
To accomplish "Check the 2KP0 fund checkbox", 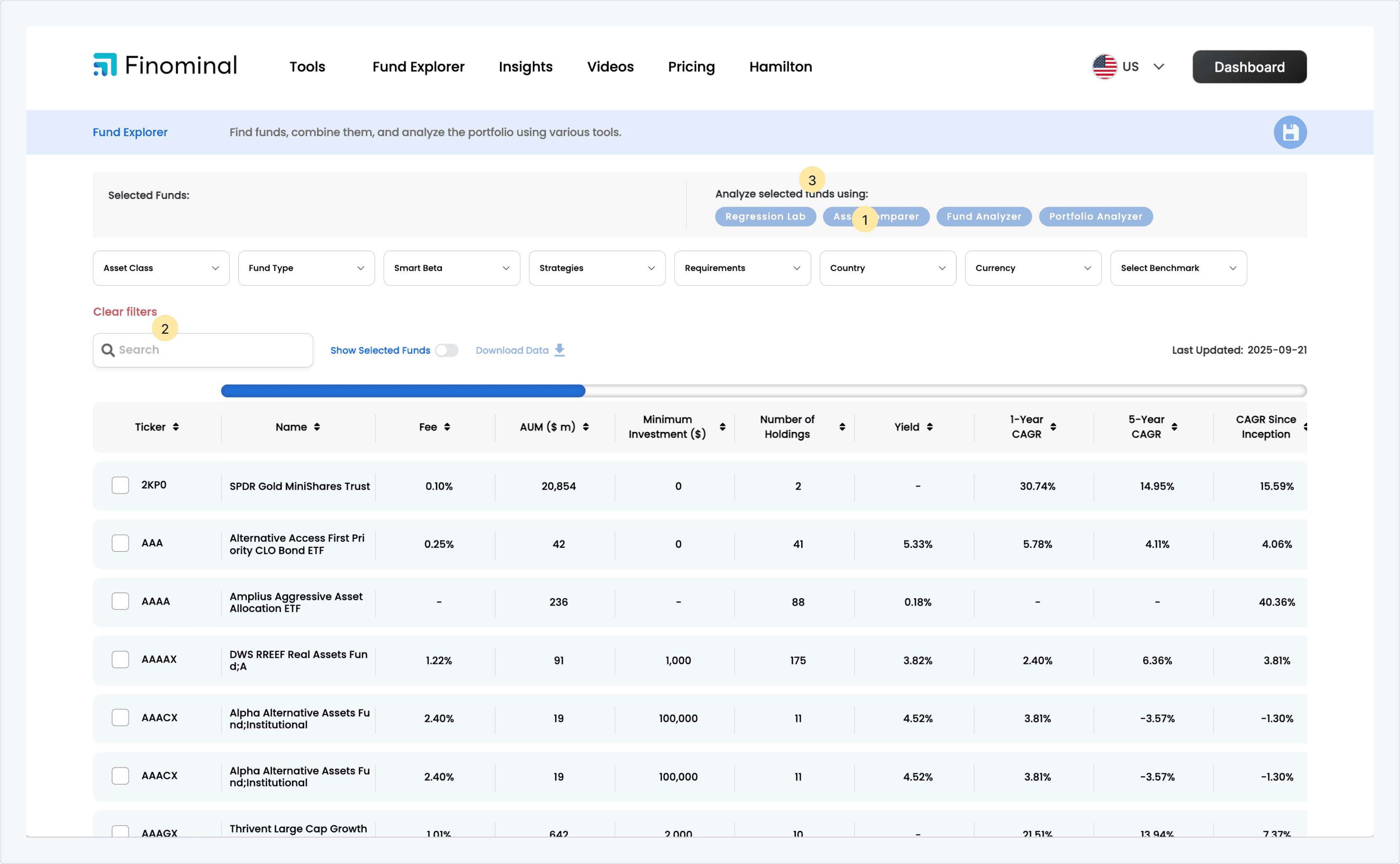I will [x=121, y=485].
